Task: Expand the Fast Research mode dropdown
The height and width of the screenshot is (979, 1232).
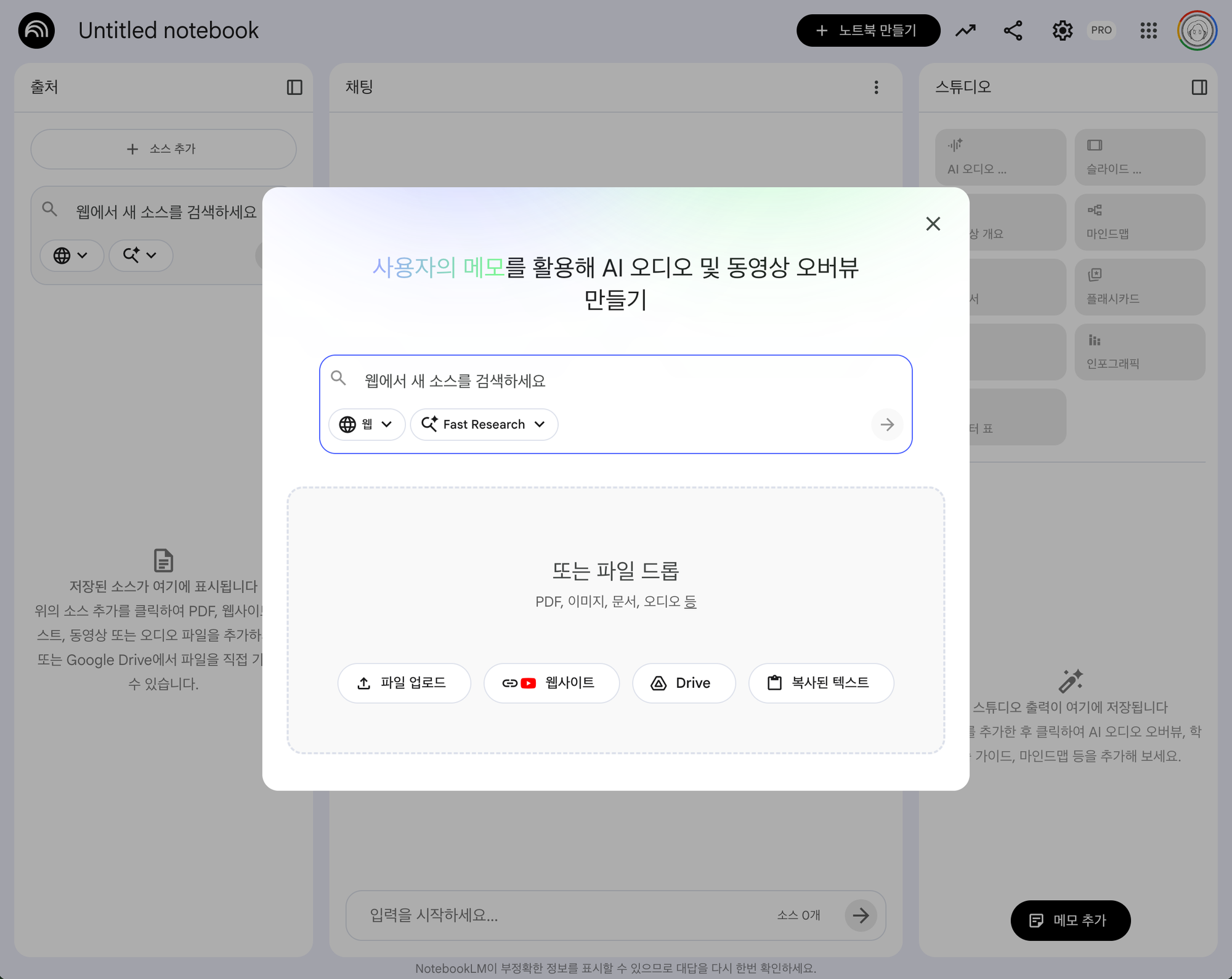Action: pos(484,424)
